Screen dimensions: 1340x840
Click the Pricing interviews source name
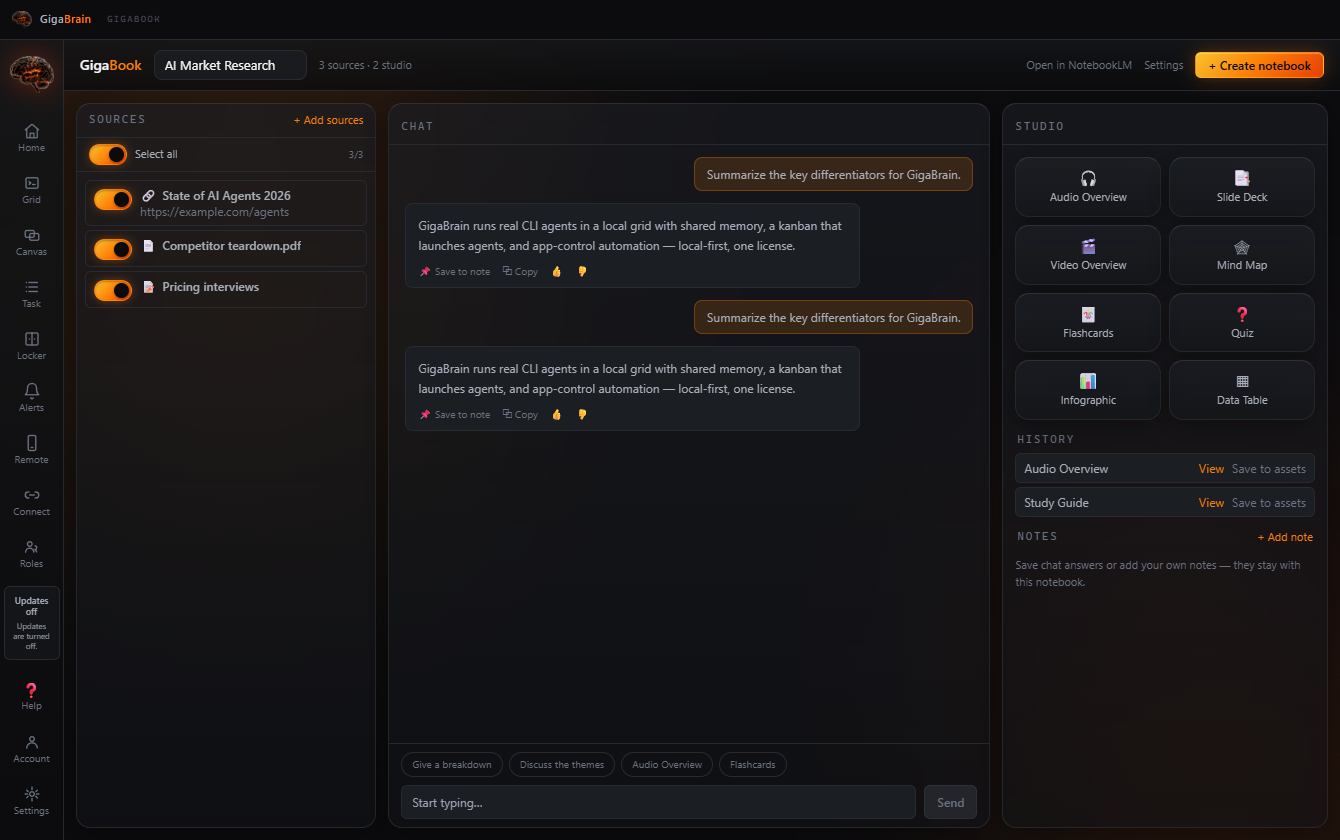click(x=210, y=287)
